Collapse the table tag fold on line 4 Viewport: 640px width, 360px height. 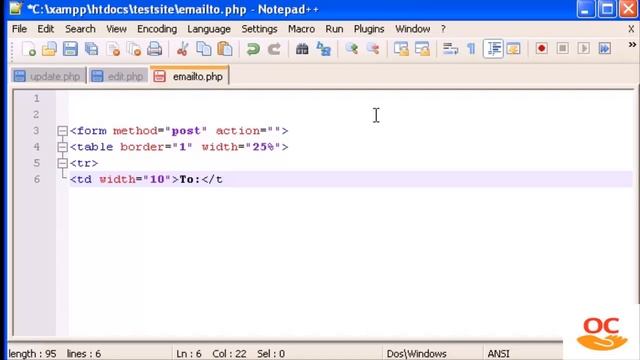[62, 147]
